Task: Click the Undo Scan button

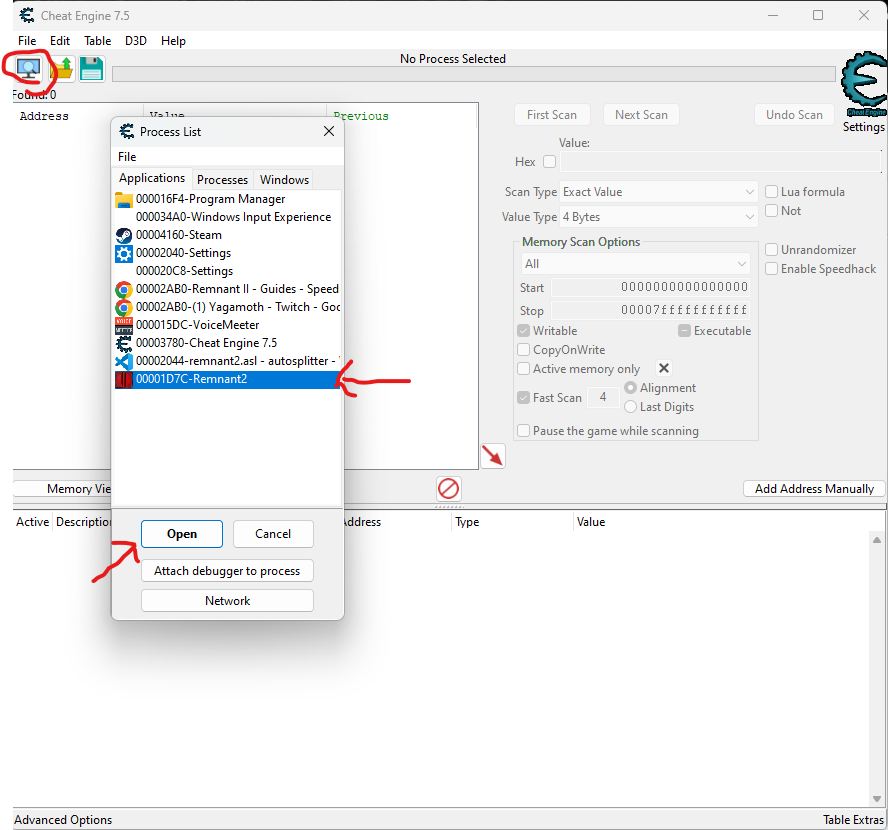Action: 794,115
